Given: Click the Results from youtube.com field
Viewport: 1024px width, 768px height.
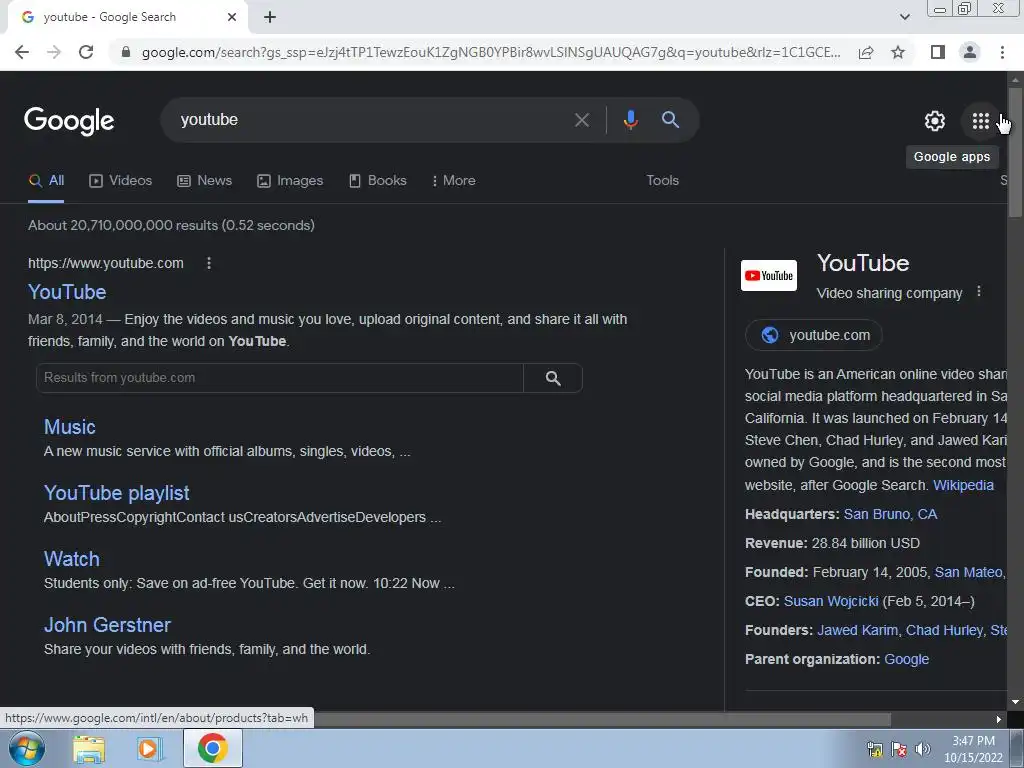Looking at the screenshot, I should [x=280, y=378].
